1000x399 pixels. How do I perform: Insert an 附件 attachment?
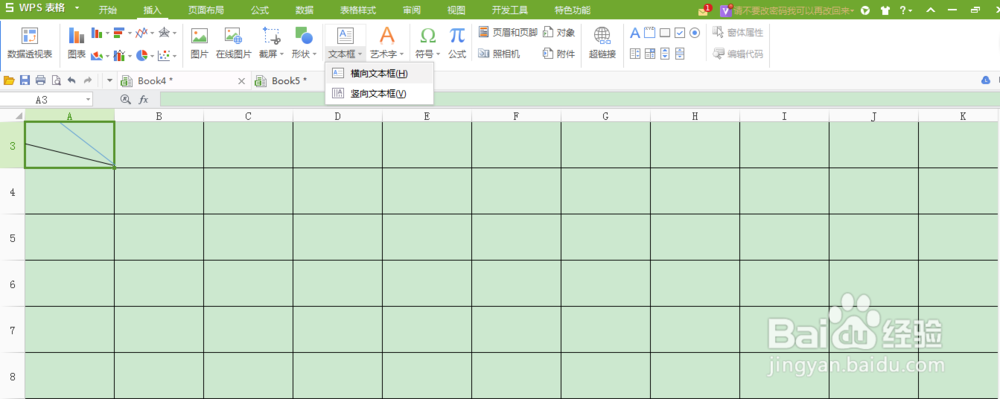559,54
